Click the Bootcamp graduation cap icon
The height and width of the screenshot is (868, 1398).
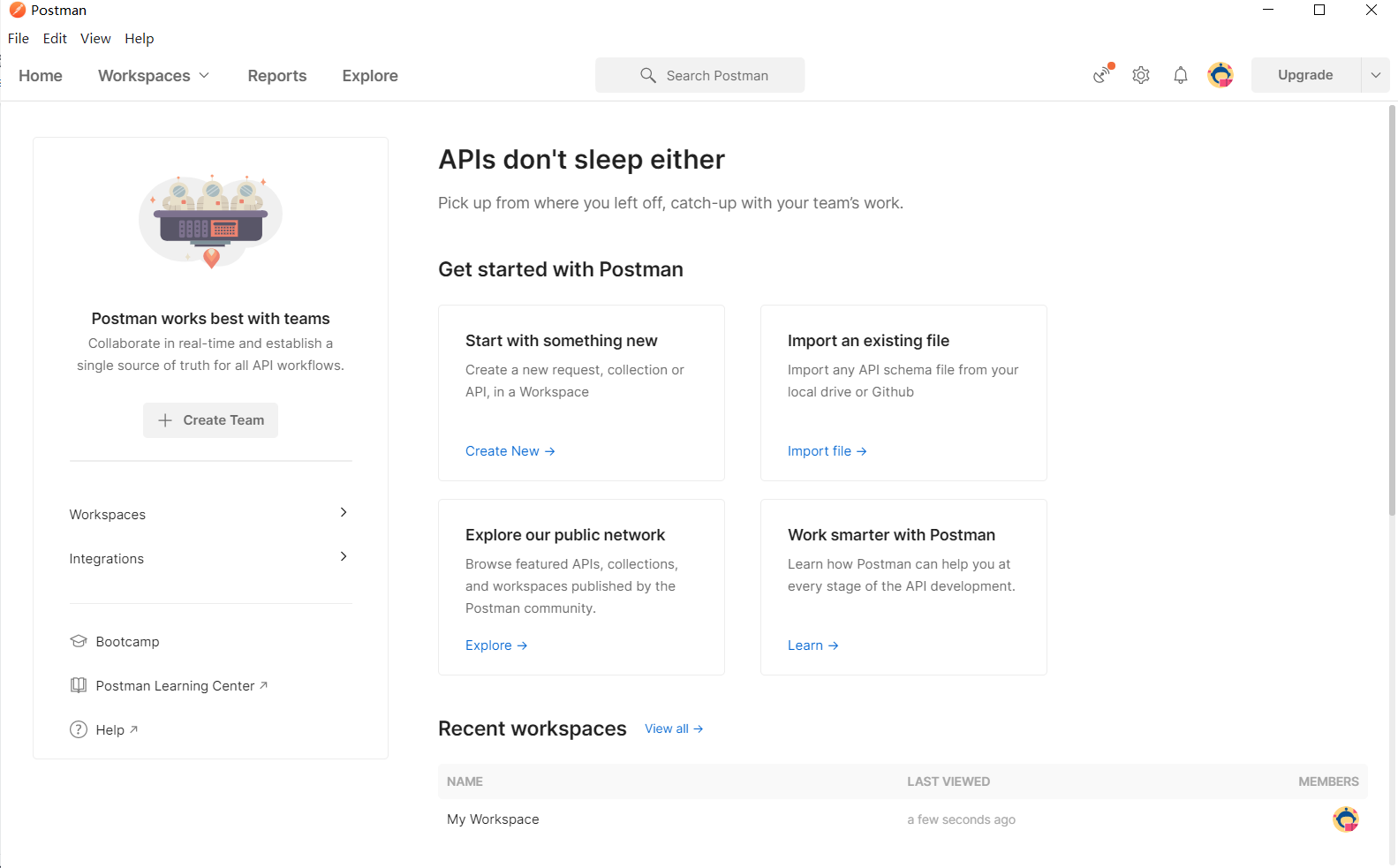79,641
